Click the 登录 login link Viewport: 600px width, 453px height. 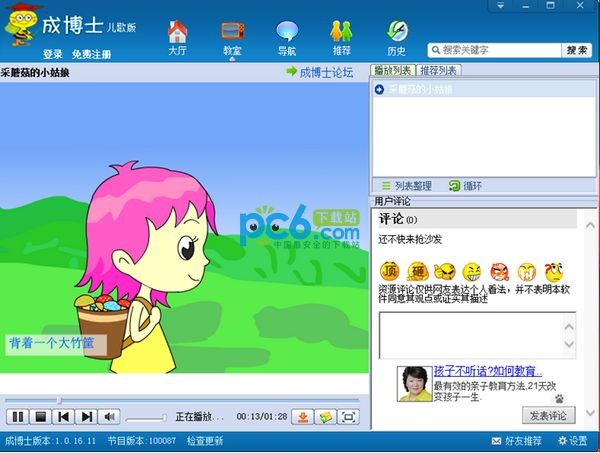click(52, 54)
